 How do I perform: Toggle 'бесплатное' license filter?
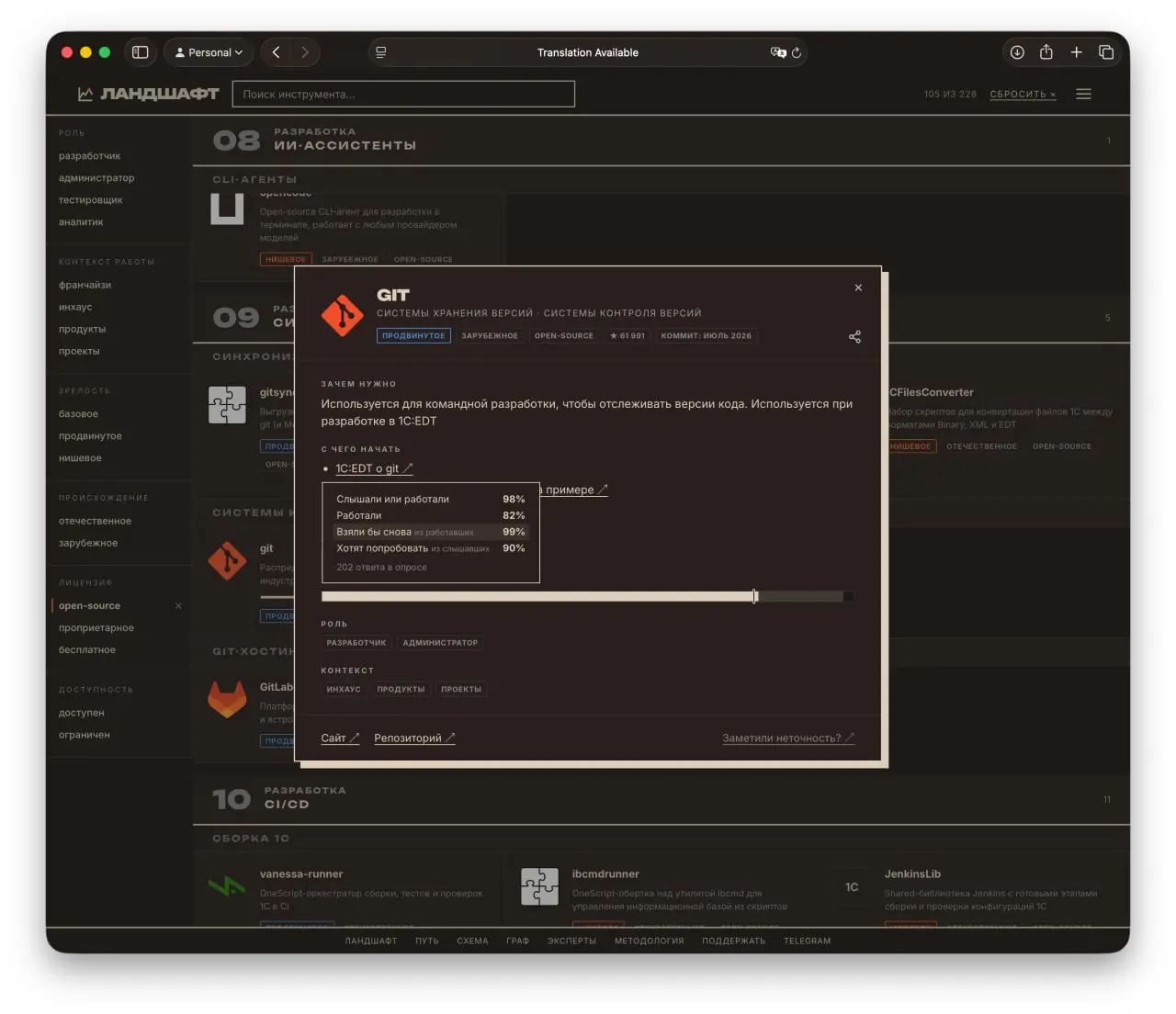[87, 650]
